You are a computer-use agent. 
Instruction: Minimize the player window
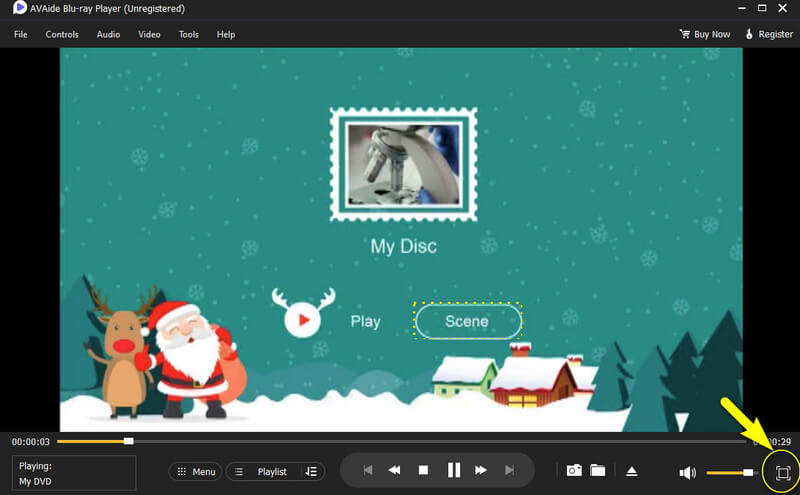pyautogui.click(x=742, y=8)
